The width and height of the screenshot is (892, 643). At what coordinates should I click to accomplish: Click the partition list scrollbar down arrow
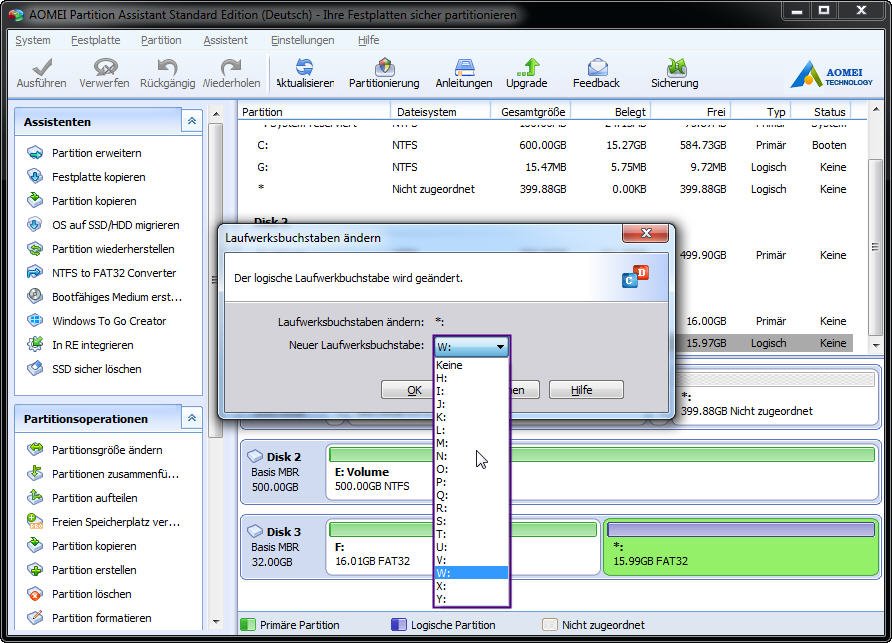click(875, 345)
